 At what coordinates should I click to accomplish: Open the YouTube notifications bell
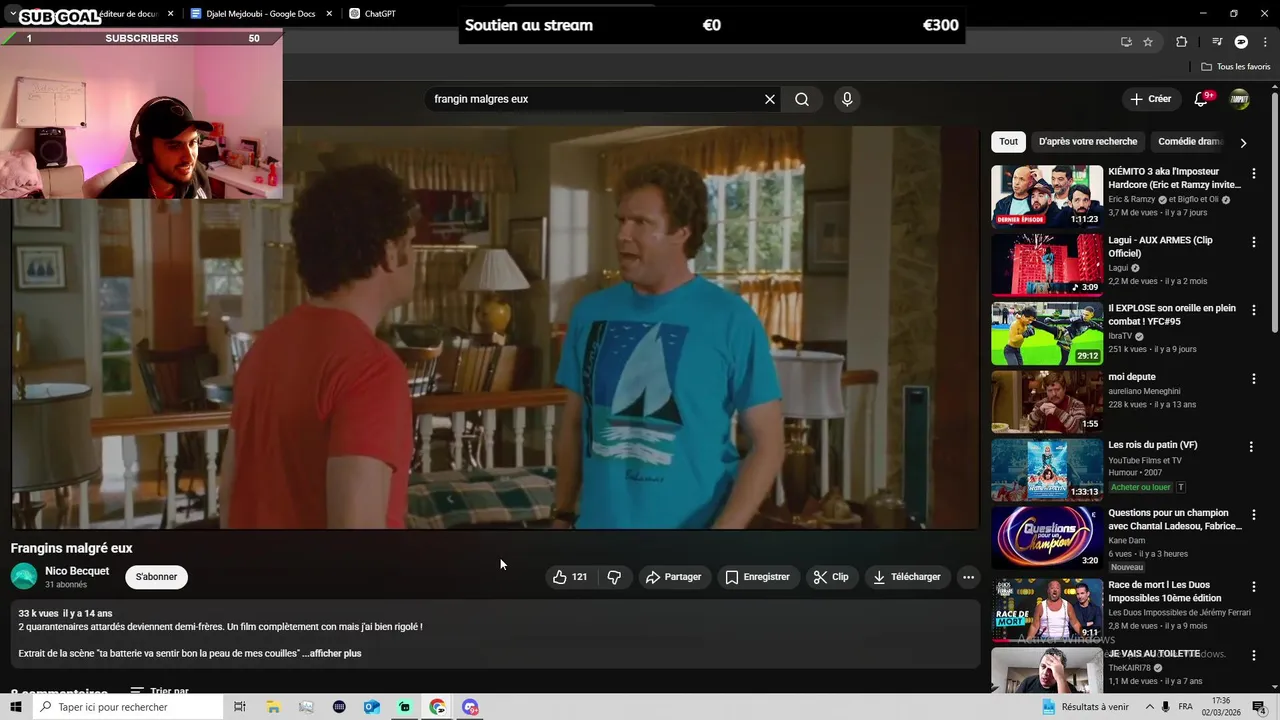pyautogui.click(x=1202, y=99)
